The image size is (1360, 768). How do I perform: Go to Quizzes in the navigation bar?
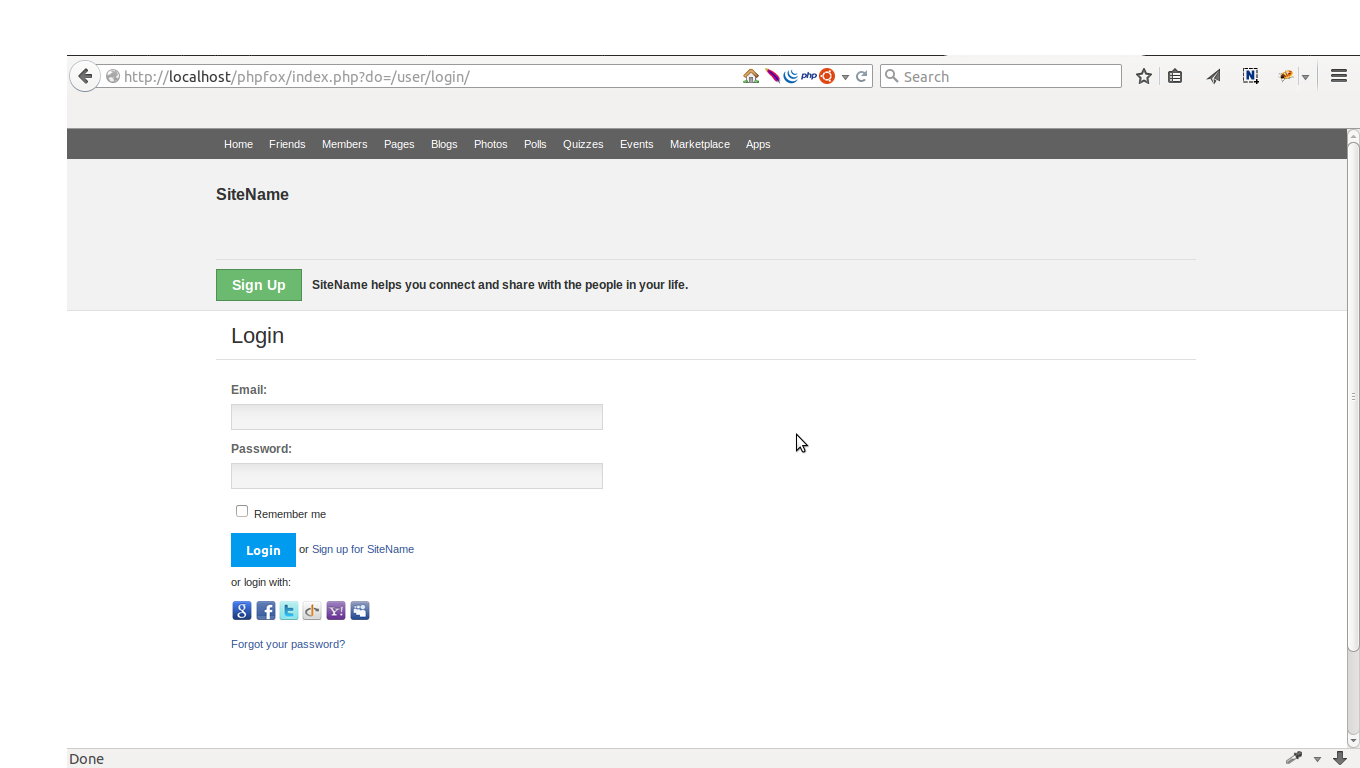pyautogui.click(x=583, y=144)
